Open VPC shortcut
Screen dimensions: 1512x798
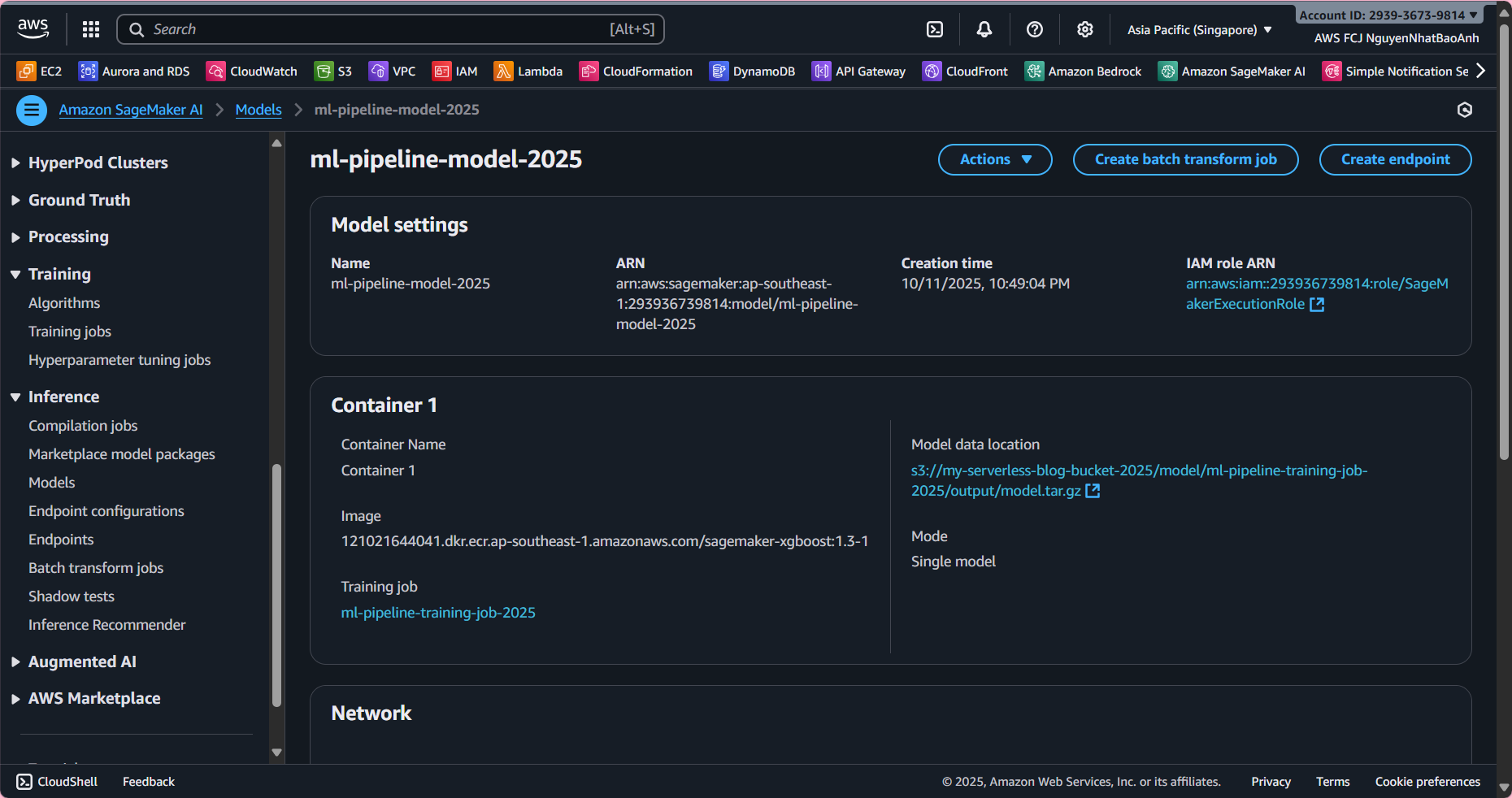392,72
